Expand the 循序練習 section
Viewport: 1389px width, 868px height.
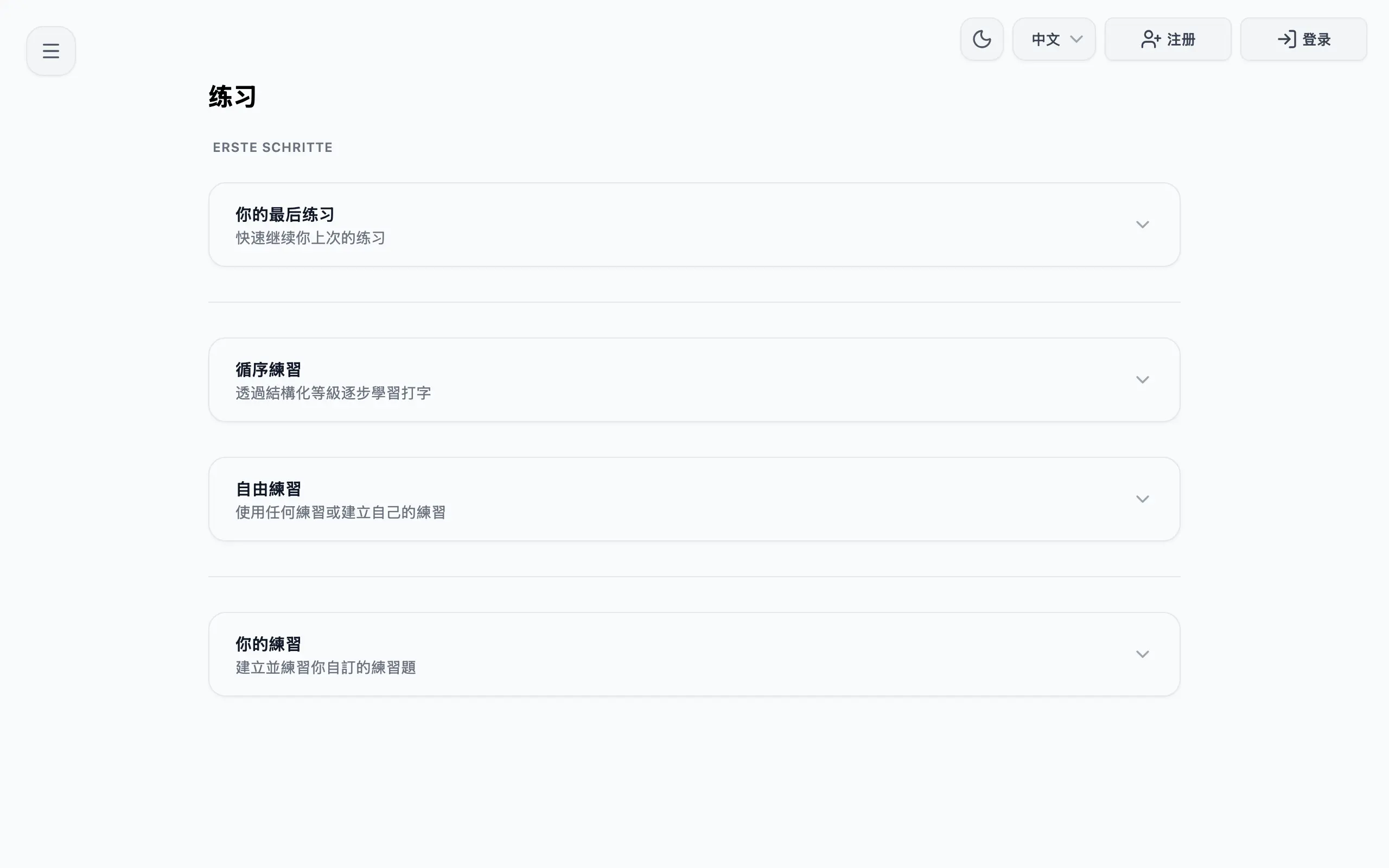pyautogui.click(x=1143, y=379)
